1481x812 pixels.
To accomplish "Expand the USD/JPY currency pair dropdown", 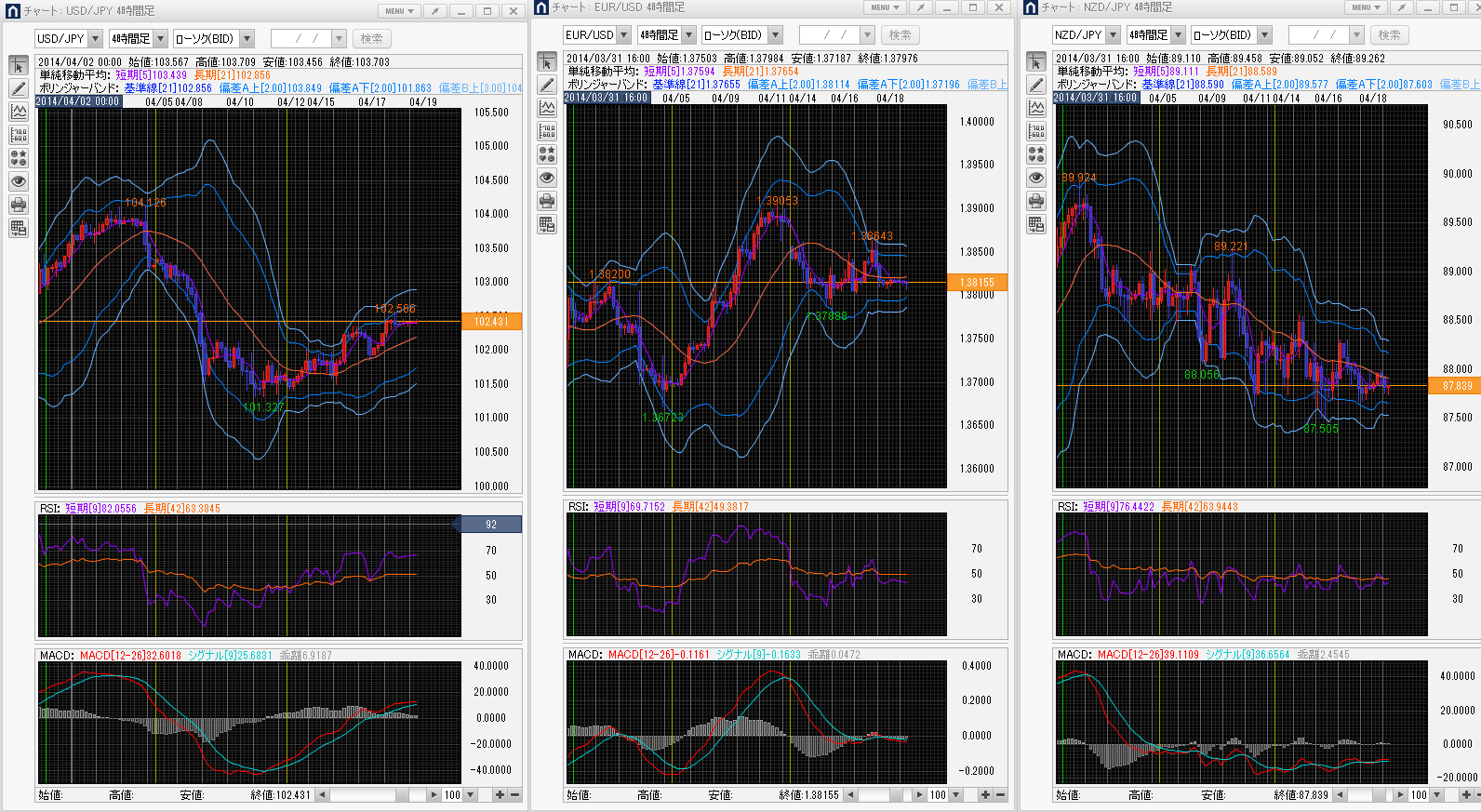I will tap(94, 39).
